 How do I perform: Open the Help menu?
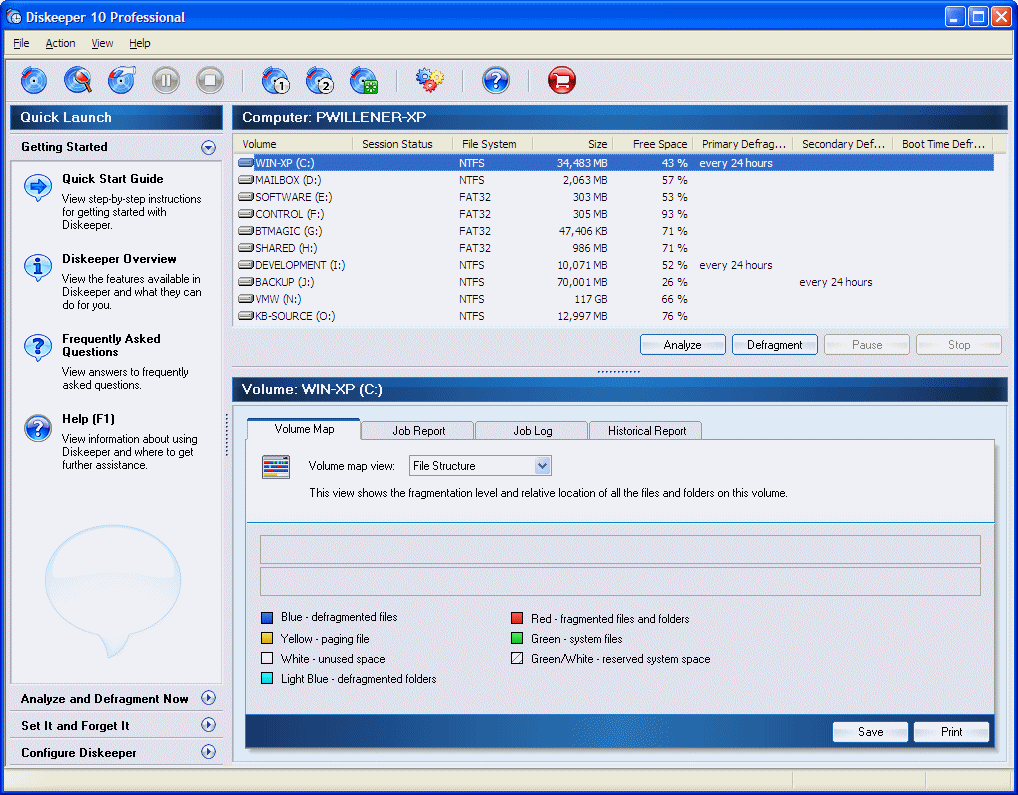point(140,43)
